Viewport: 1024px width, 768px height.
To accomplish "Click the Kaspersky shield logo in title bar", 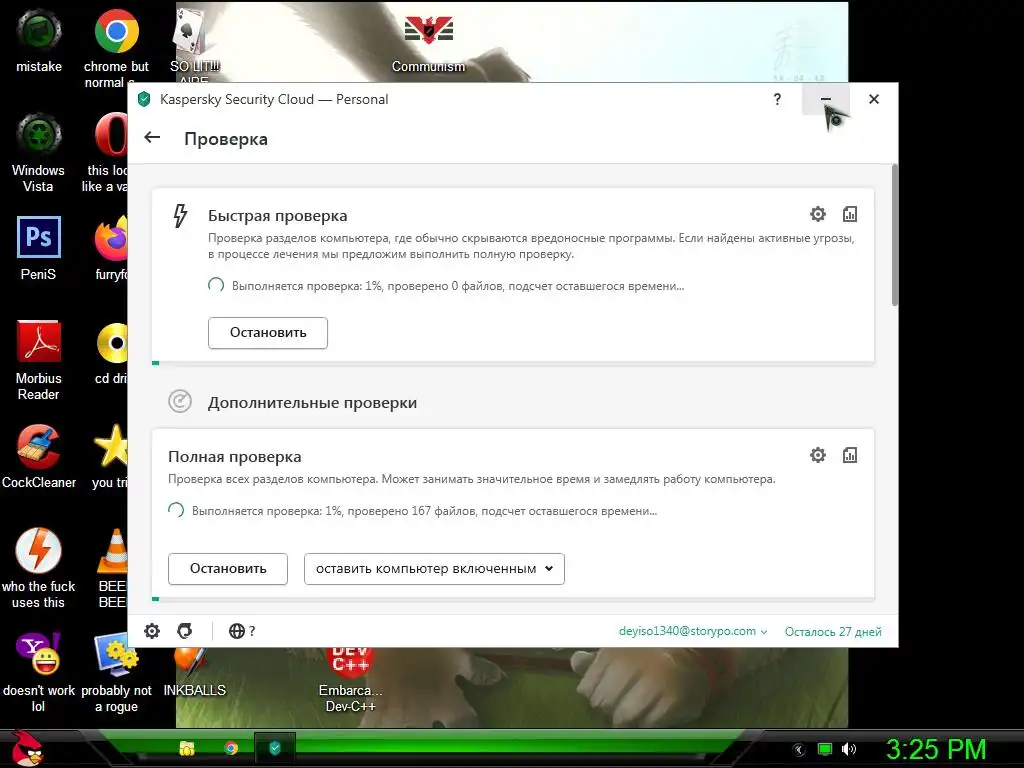I will [x=144, y=99].
